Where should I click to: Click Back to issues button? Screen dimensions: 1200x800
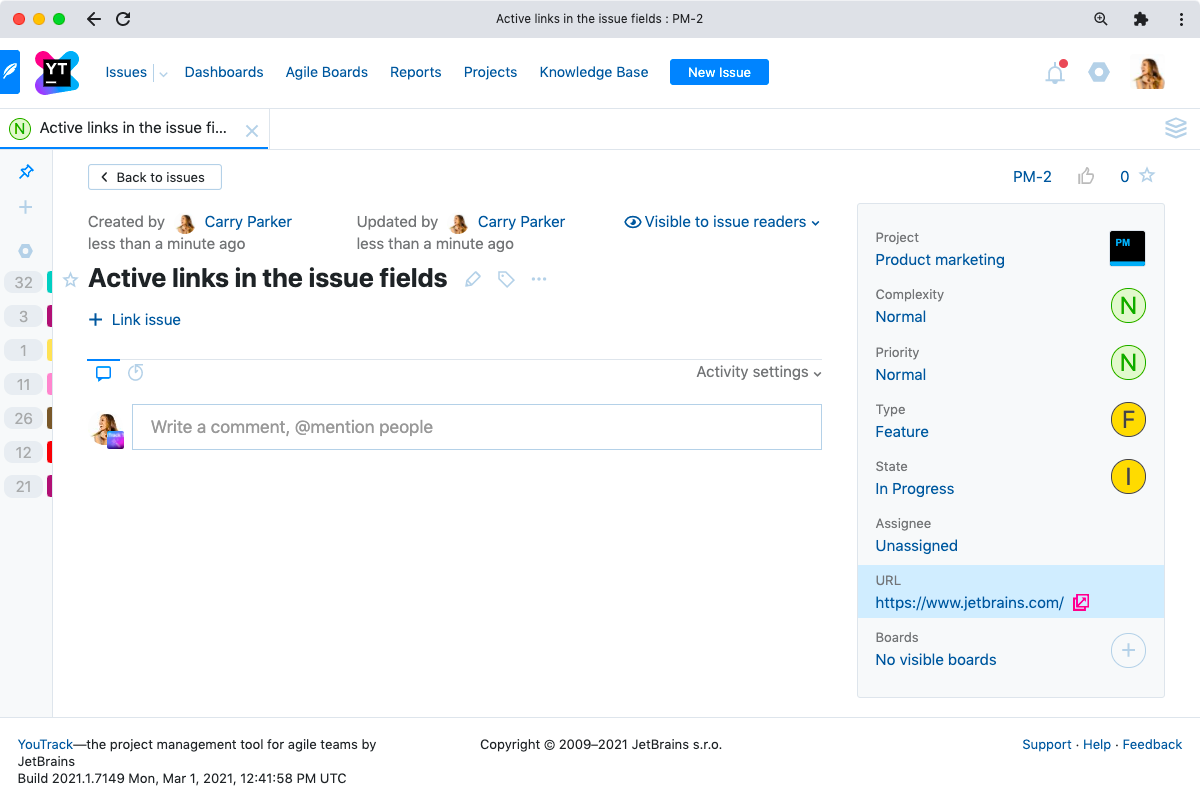click(x=155, y=177)
